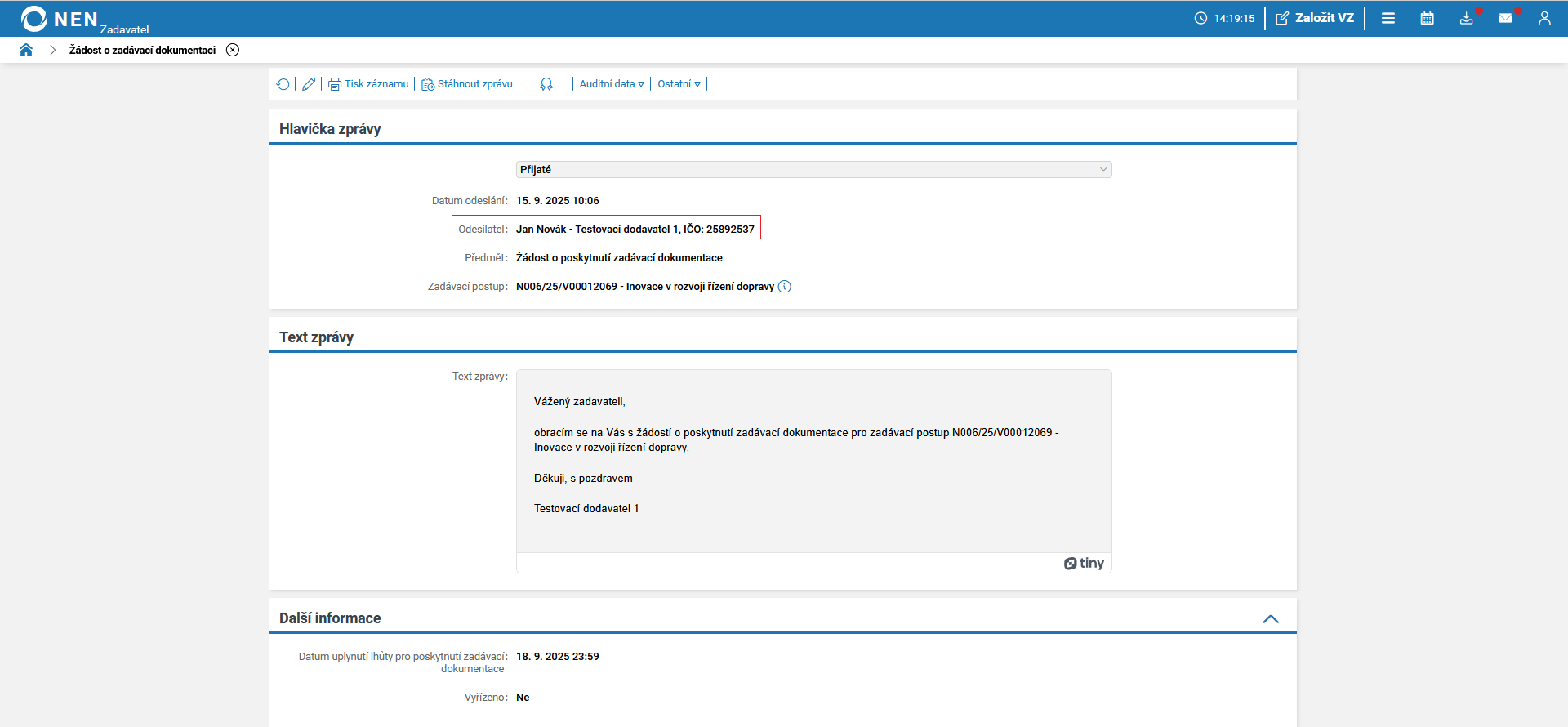Viewport: 1568px width, 727px height.
Task: Click the info icon next to Zadávací postup
Action: pyautogui.click(x=785, y=287)
